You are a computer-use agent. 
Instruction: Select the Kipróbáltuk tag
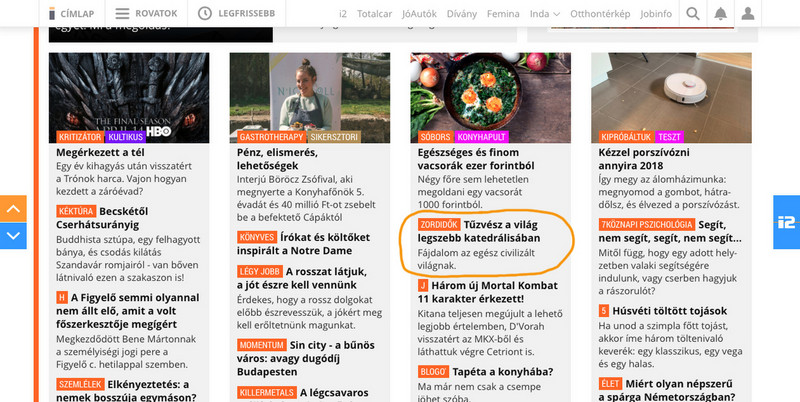pos(626,137)
